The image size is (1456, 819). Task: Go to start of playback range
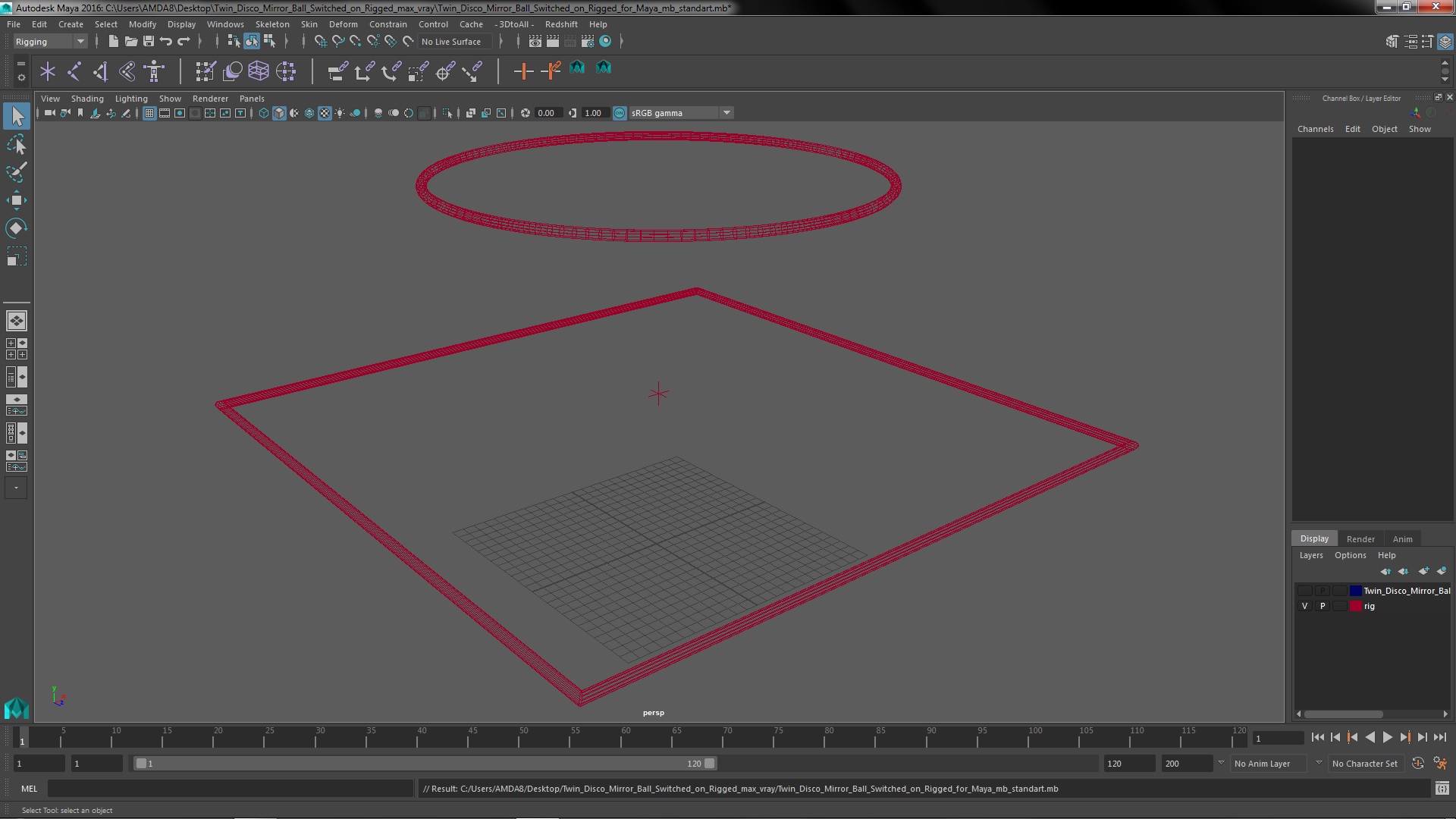pos(1317,737)
